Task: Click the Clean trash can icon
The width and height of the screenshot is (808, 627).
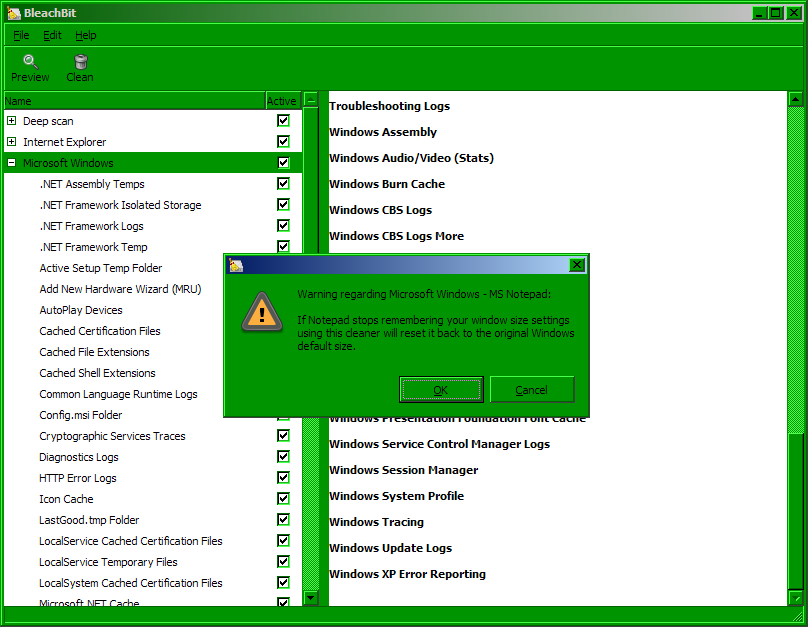Action: point(80,62)
